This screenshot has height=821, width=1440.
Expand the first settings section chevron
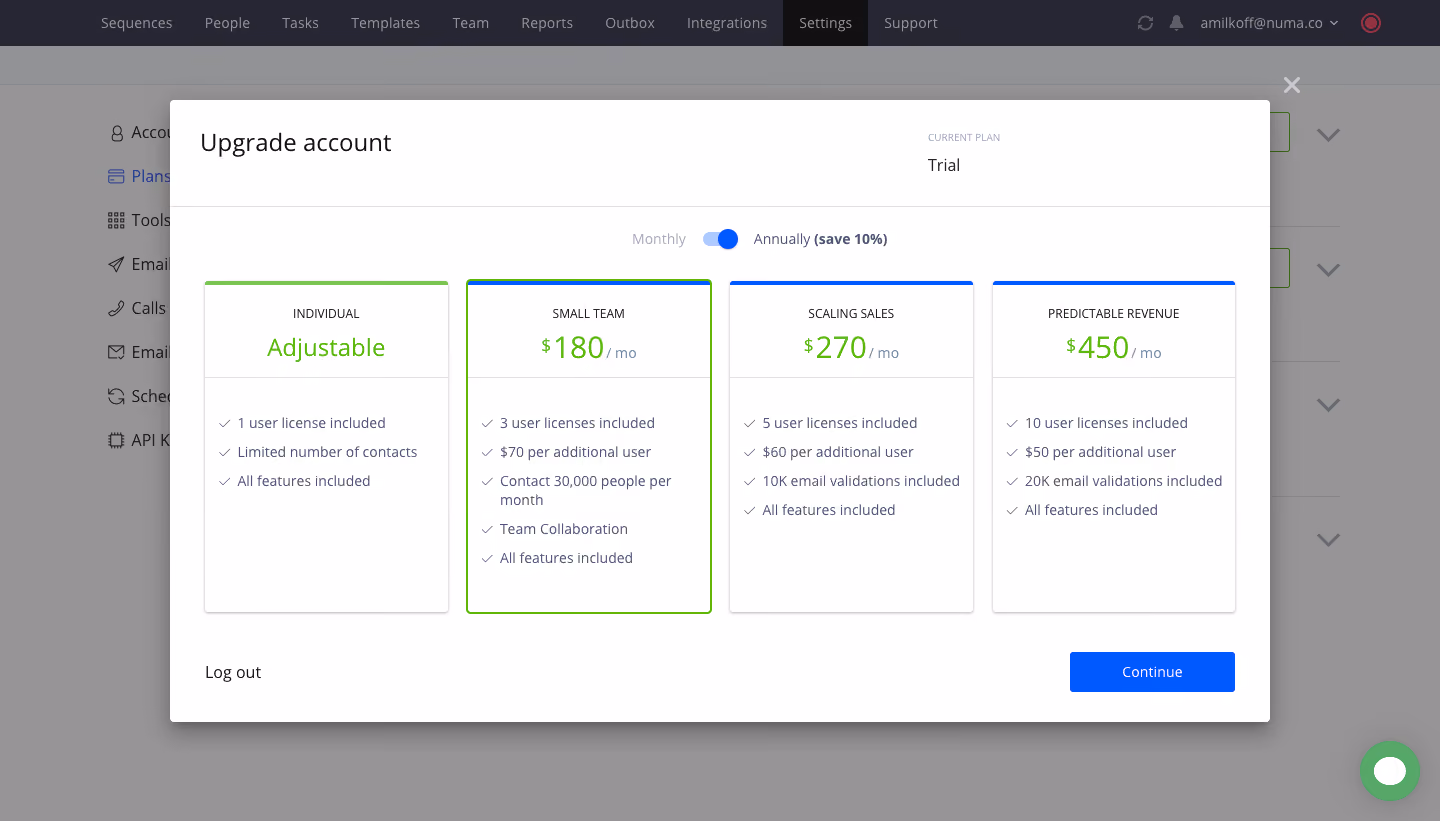tap(1328, 134)
